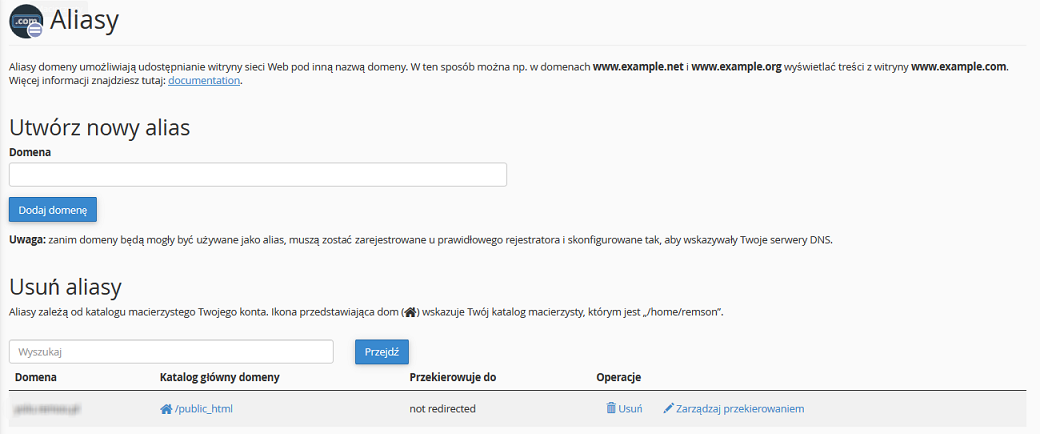Click the Dodaj domenę button
Image resolution: width=1040 pixels, height=434 pixels.
[53, 209]
